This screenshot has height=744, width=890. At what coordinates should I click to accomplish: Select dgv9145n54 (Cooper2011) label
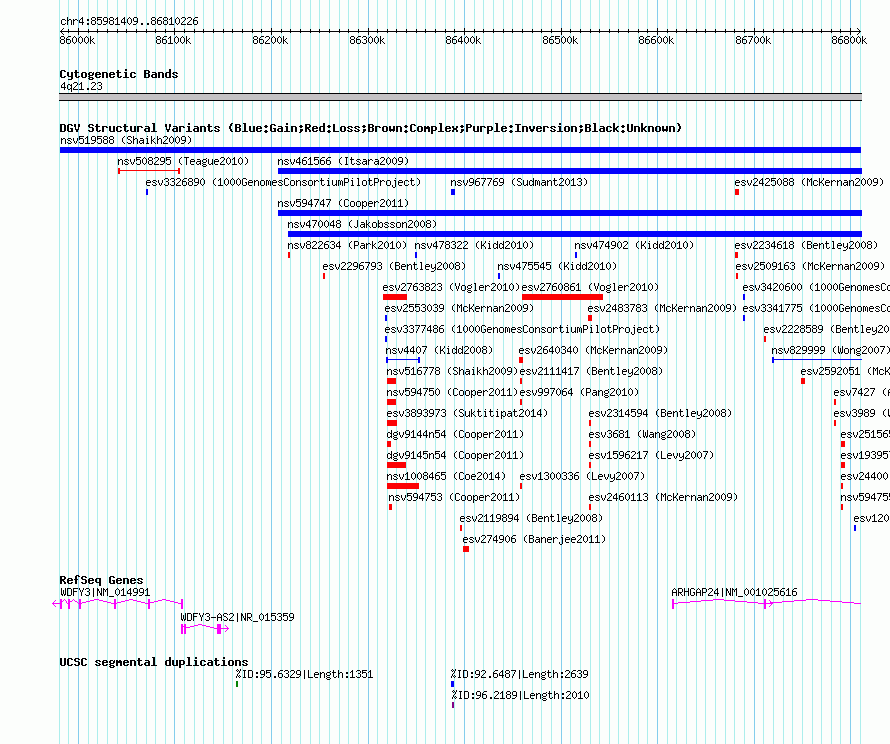[455, 455]
